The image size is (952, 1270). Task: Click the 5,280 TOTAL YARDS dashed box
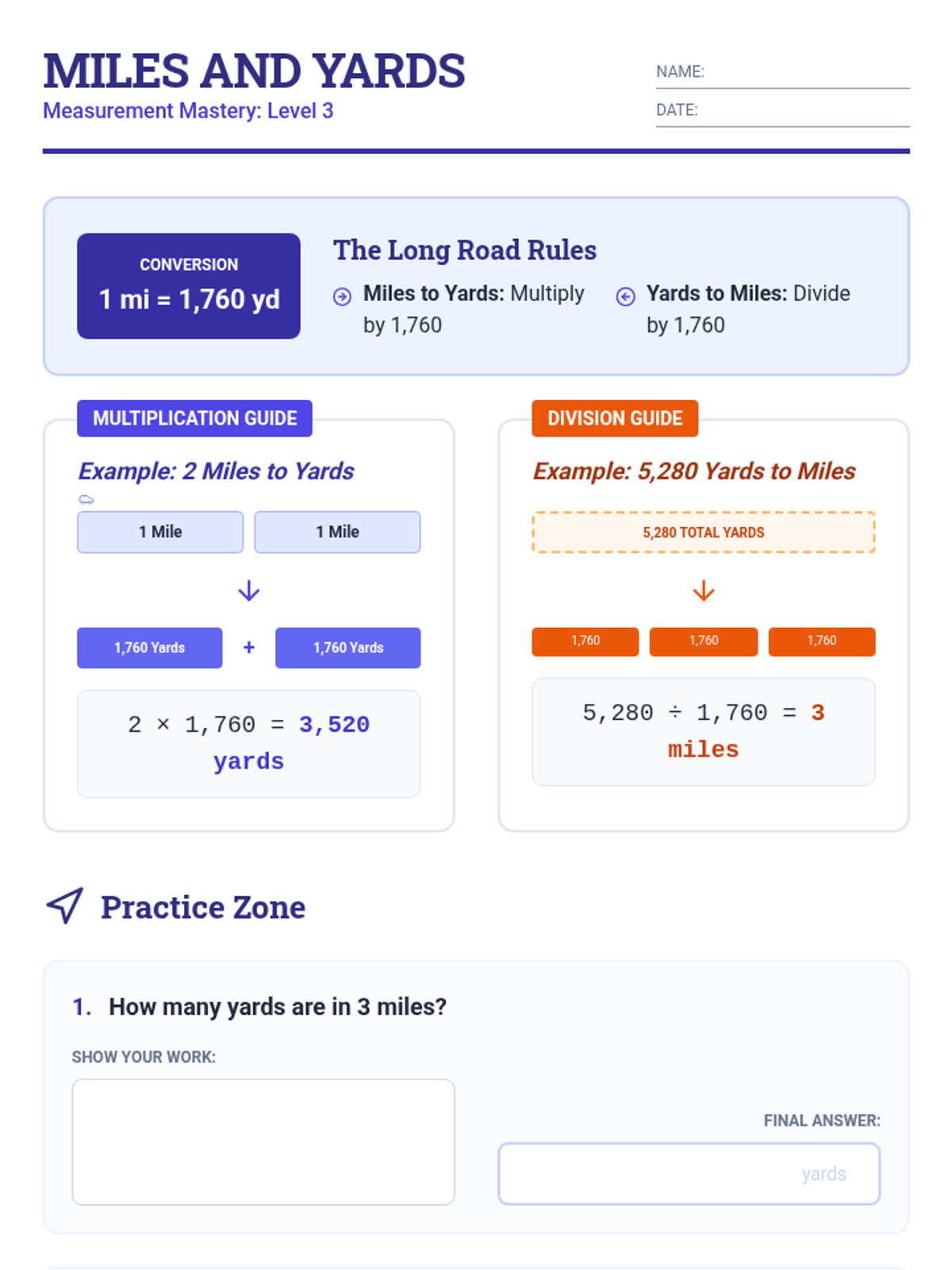pyautogui.click(x=704, y=533)
